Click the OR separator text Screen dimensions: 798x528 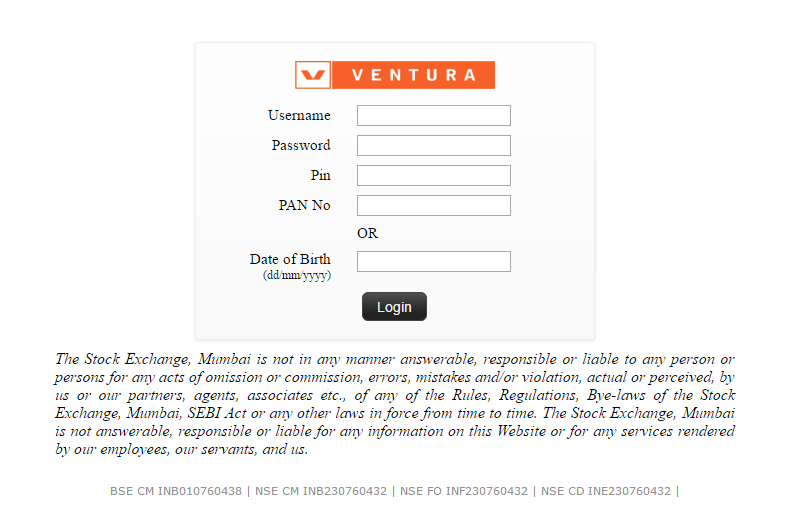click(368, 234)
